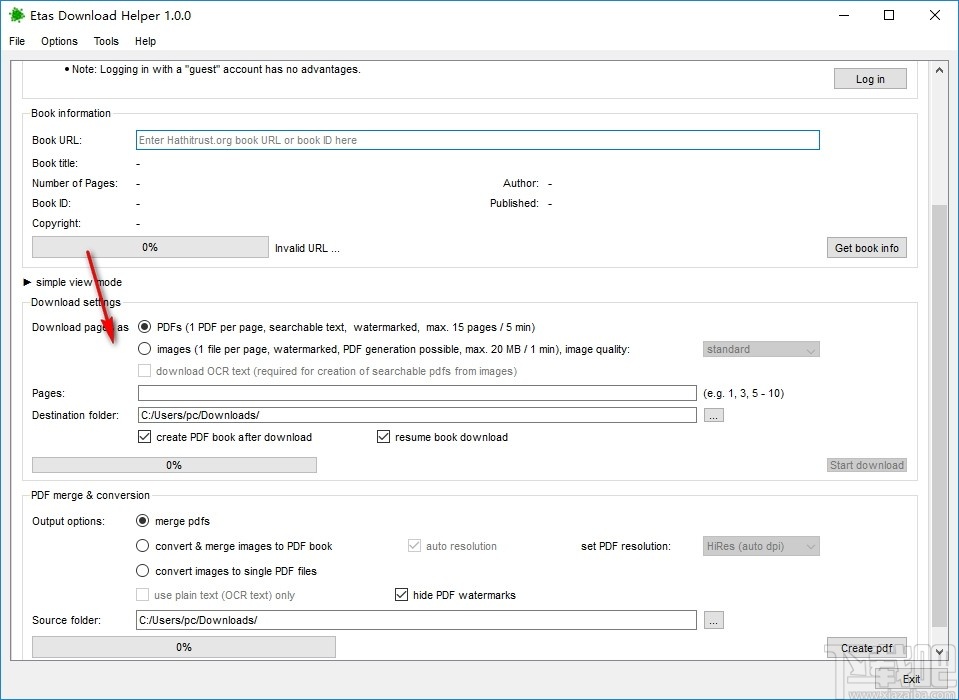Click the browse icon next to Destination folder
The height and width of the screenshot is (700, 959).
coord(713,414)
